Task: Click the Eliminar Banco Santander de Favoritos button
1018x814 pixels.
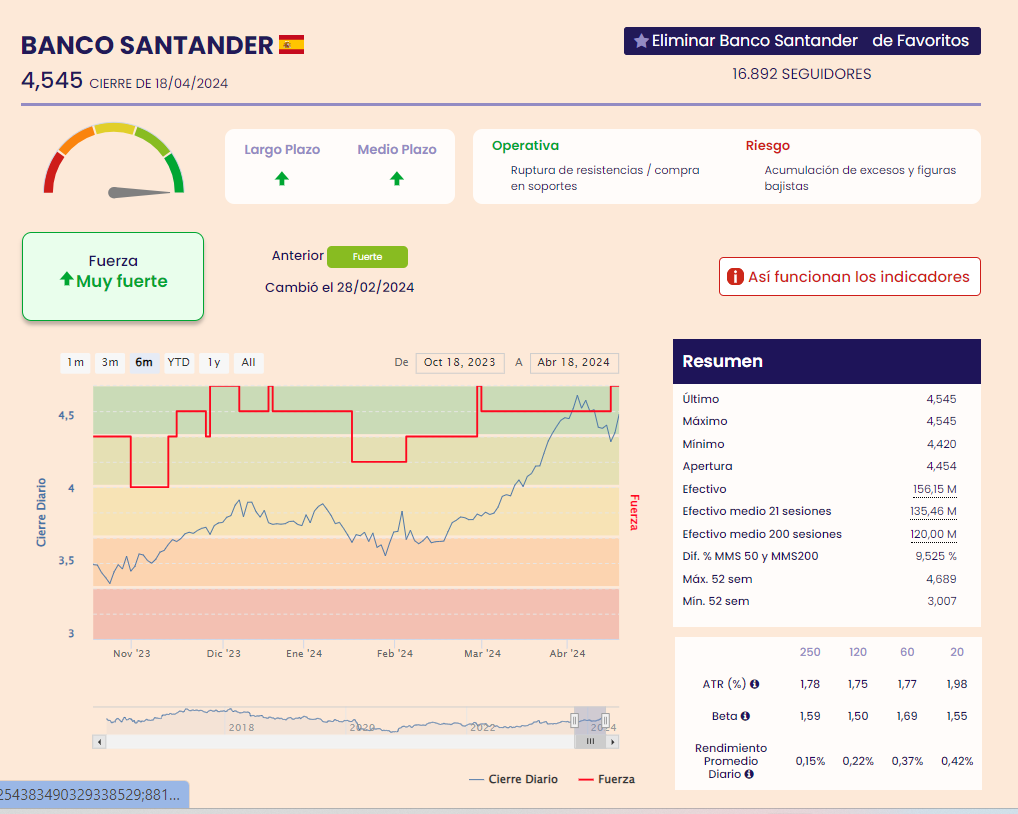Action: pyautogui.click(x=802, y=41)
